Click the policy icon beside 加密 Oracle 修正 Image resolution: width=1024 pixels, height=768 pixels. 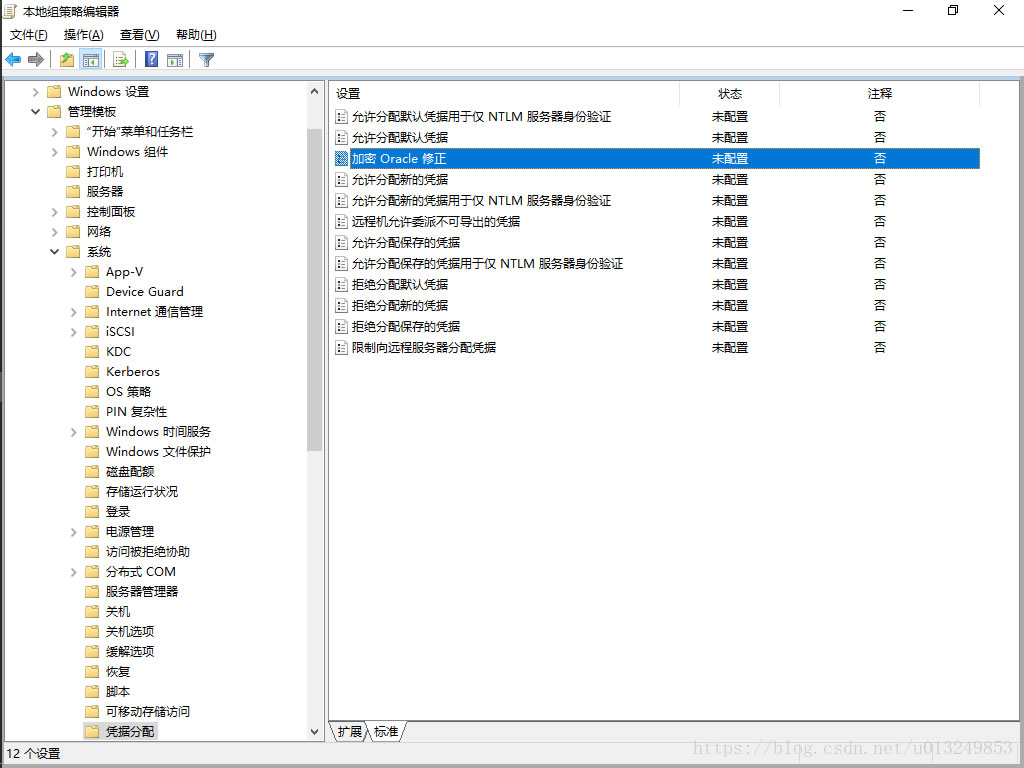tap(341, 159)
